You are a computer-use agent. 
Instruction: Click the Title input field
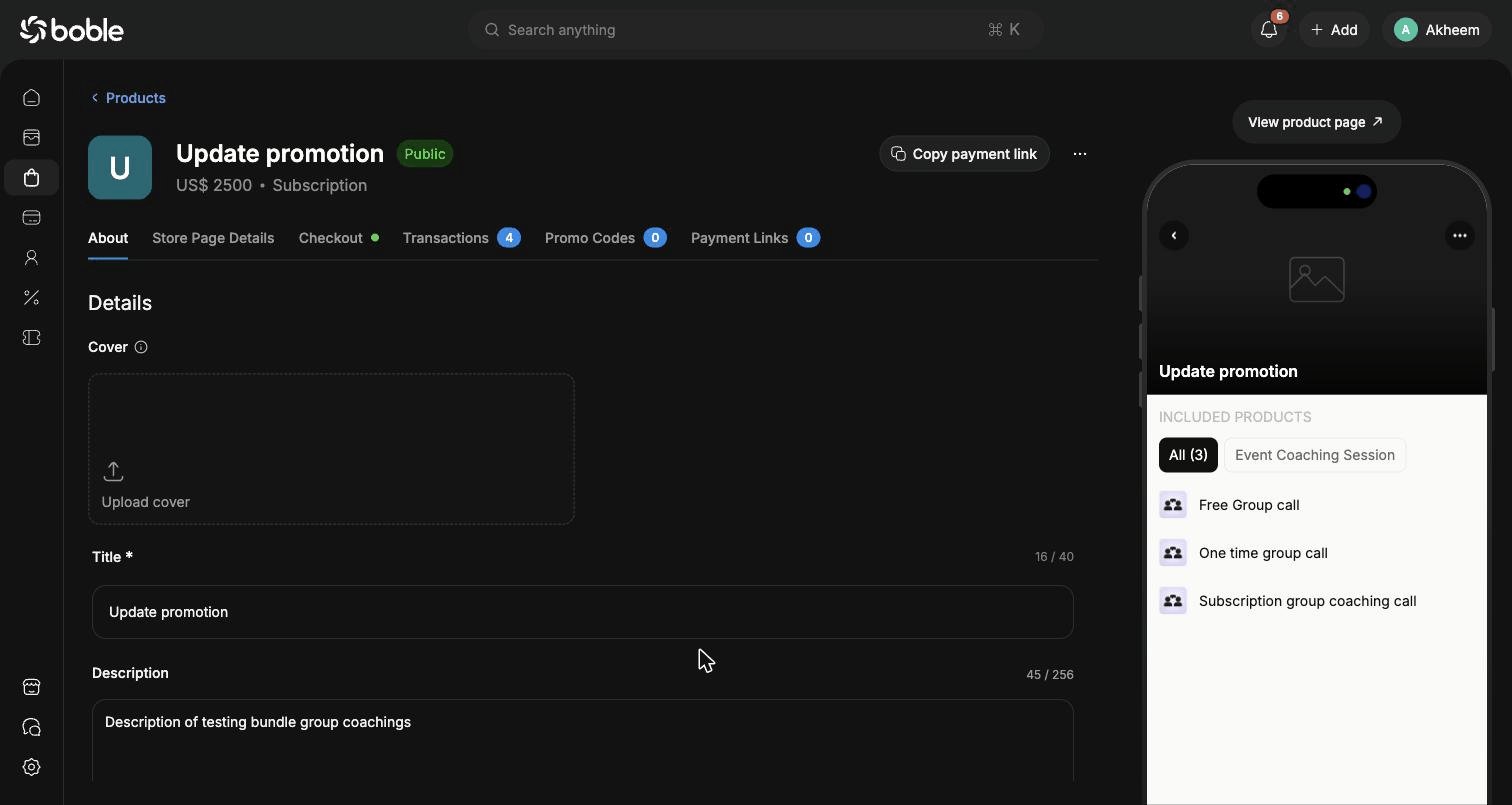coord(582,612)
